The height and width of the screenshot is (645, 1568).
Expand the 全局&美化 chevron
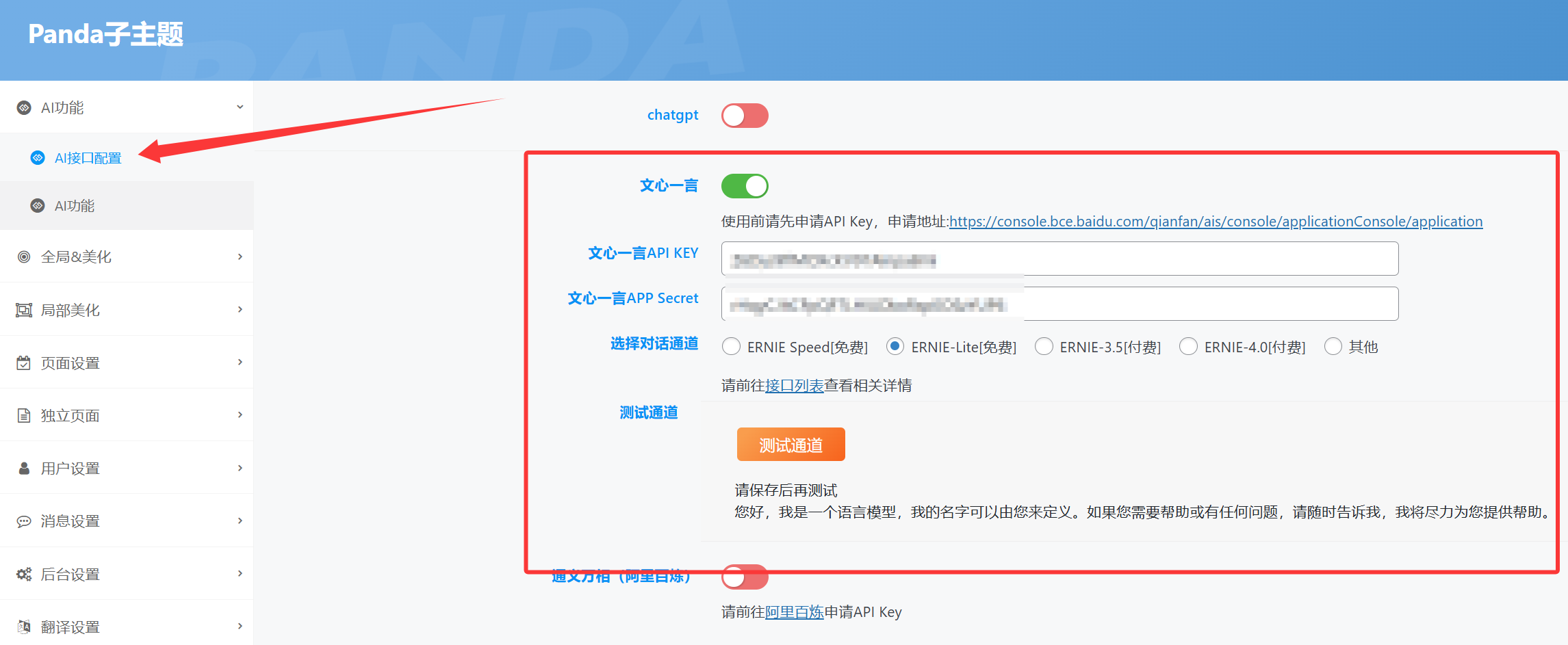(240, 256)
